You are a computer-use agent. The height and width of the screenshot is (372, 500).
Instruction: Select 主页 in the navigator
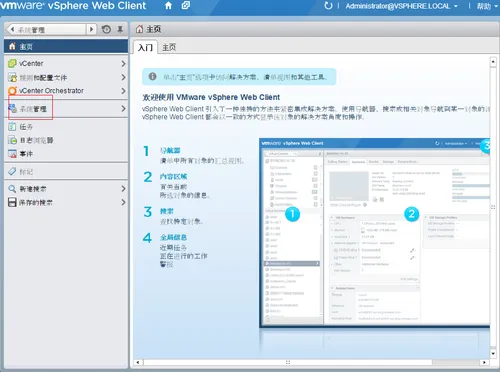pyautogui.click(x=66, y=46)
